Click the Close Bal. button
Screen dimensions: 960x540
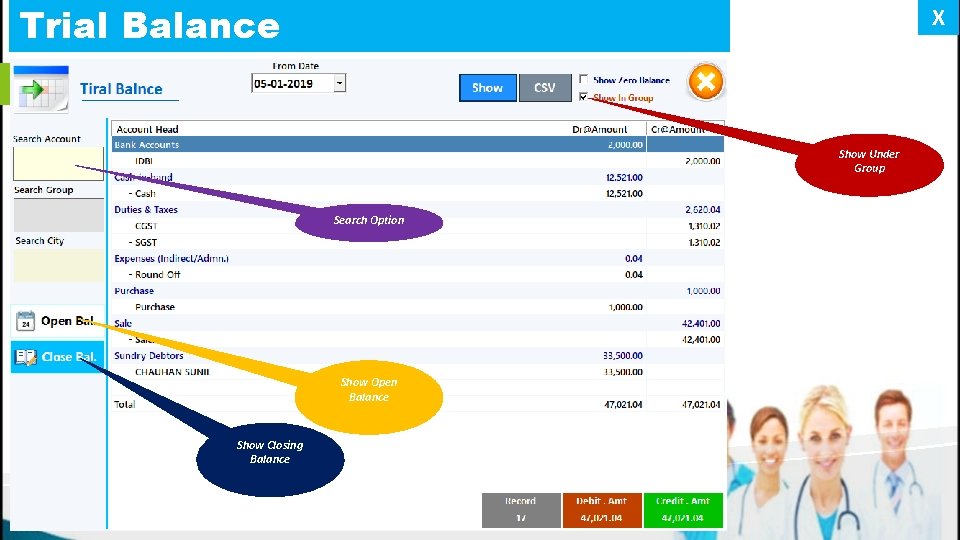(58, 357)
